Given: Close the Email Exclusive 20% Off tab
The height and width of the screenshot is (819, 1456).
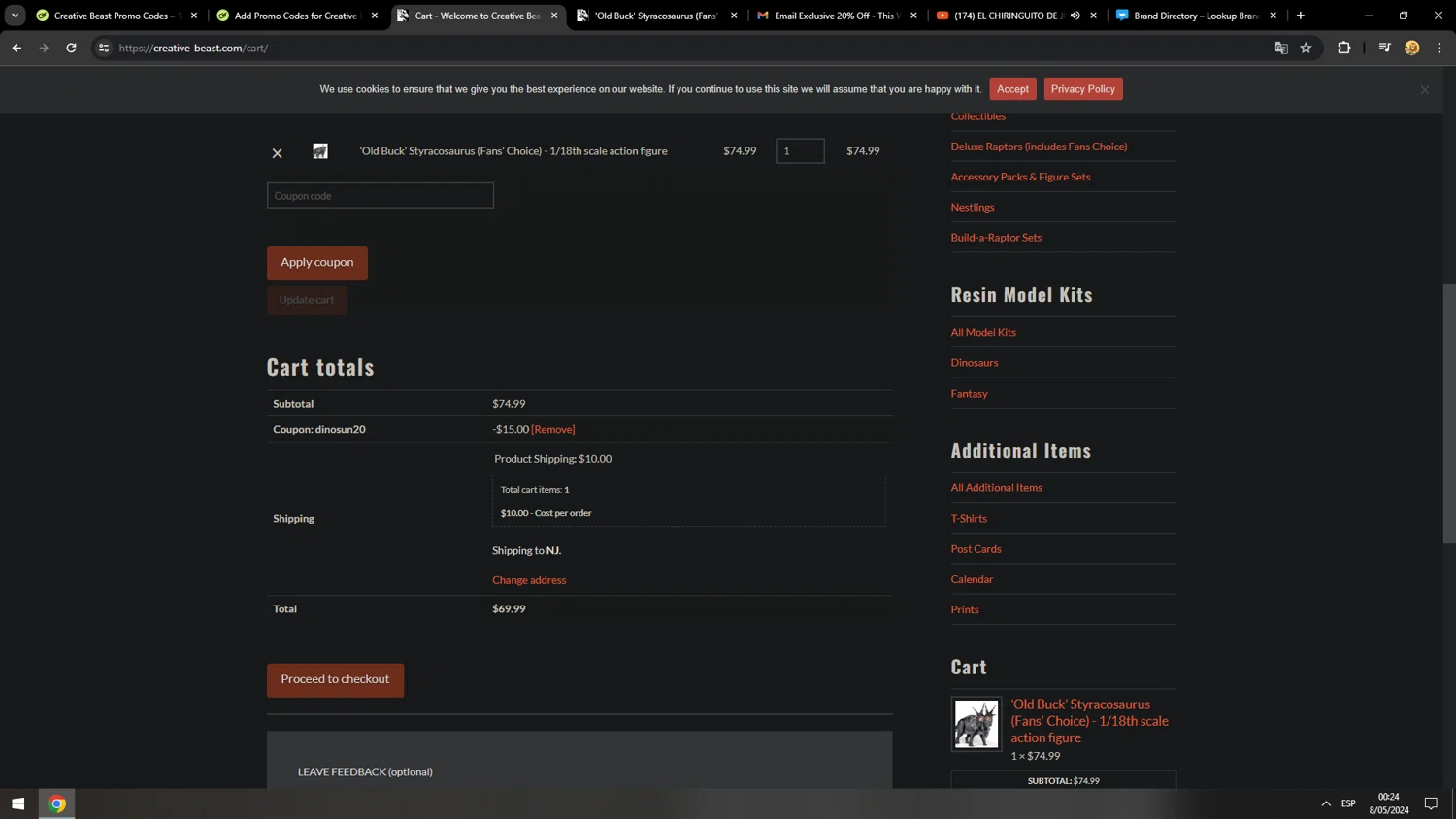Looking at the screenshot, I should pos(913,16).
